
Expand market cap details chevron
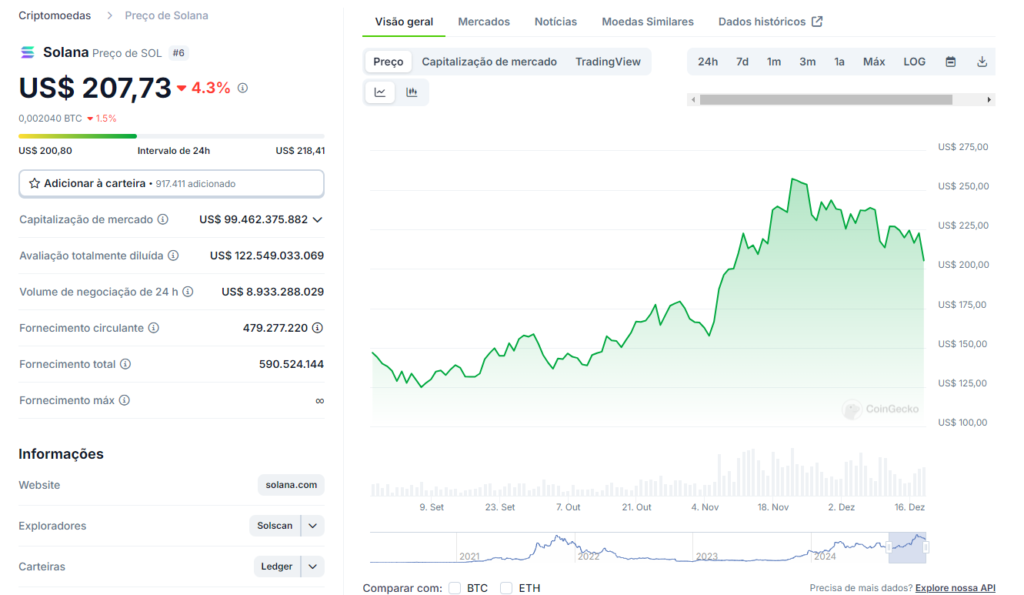click(317, 219)
